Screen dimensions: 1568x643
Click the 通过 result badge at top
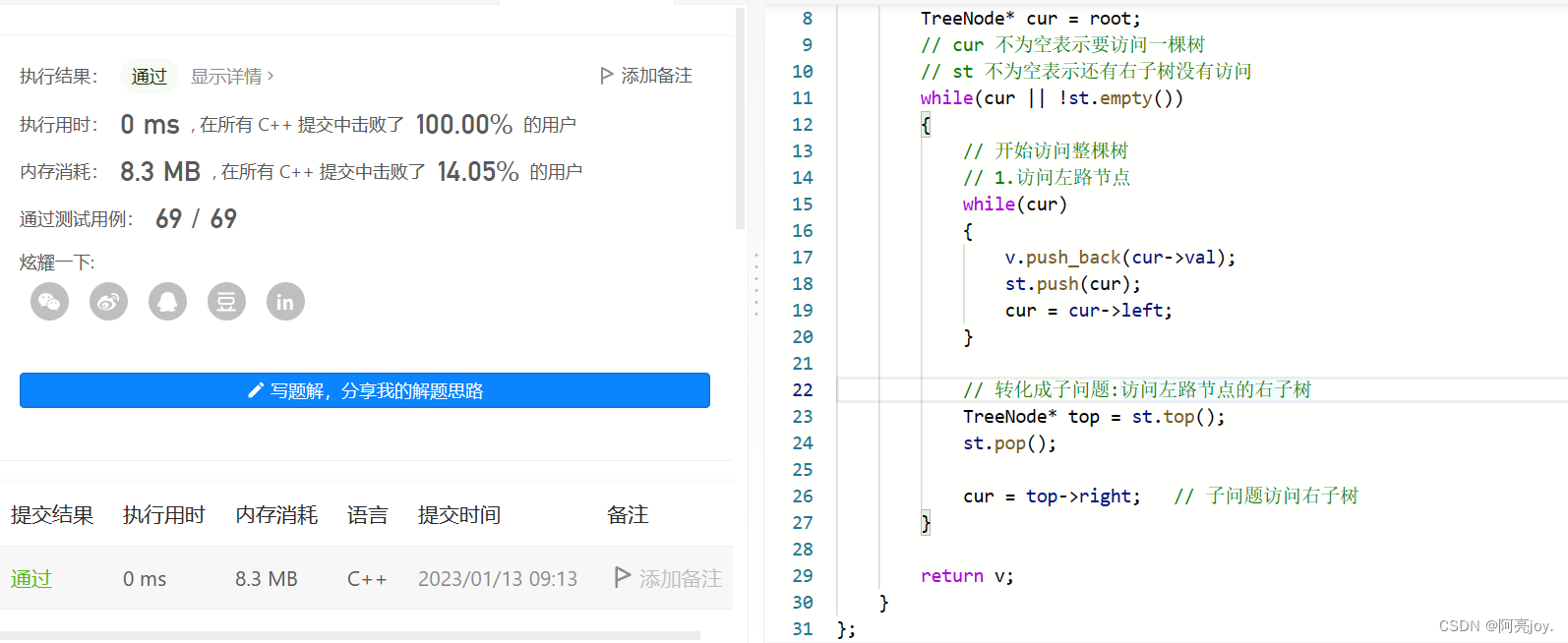(150, 76)
